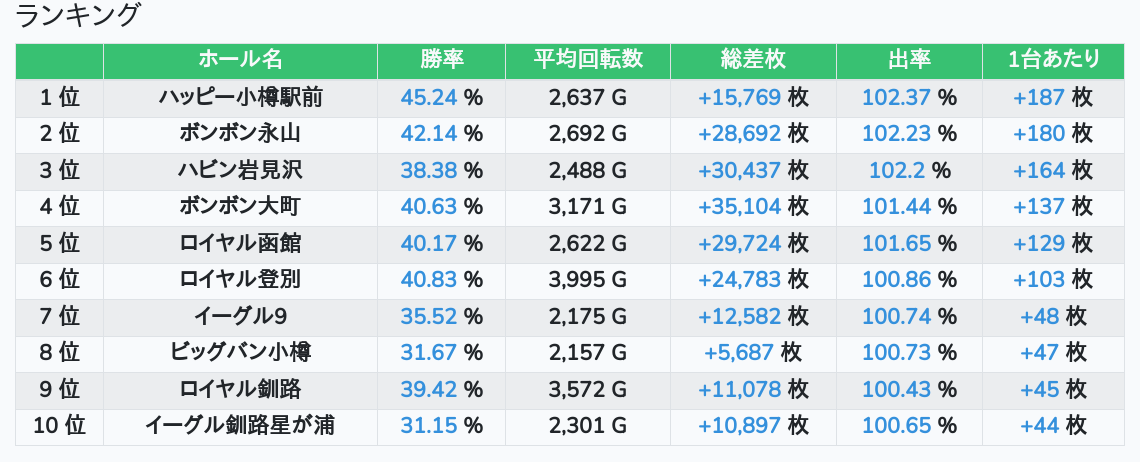The height and width of the screenshot is (462, 1140).
Task: Open hall ハッピー小樽駅前
Action: point(240,98)
